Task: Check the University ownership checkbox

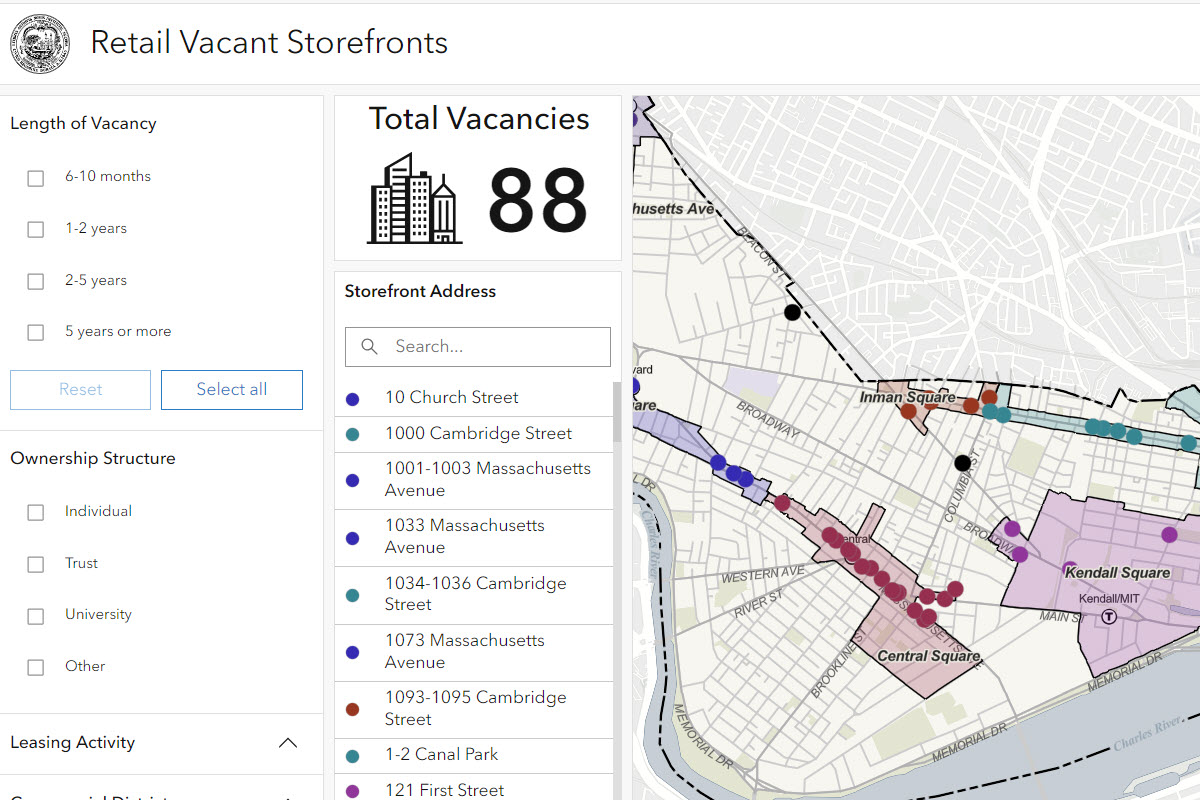Action: click(35, 617)
